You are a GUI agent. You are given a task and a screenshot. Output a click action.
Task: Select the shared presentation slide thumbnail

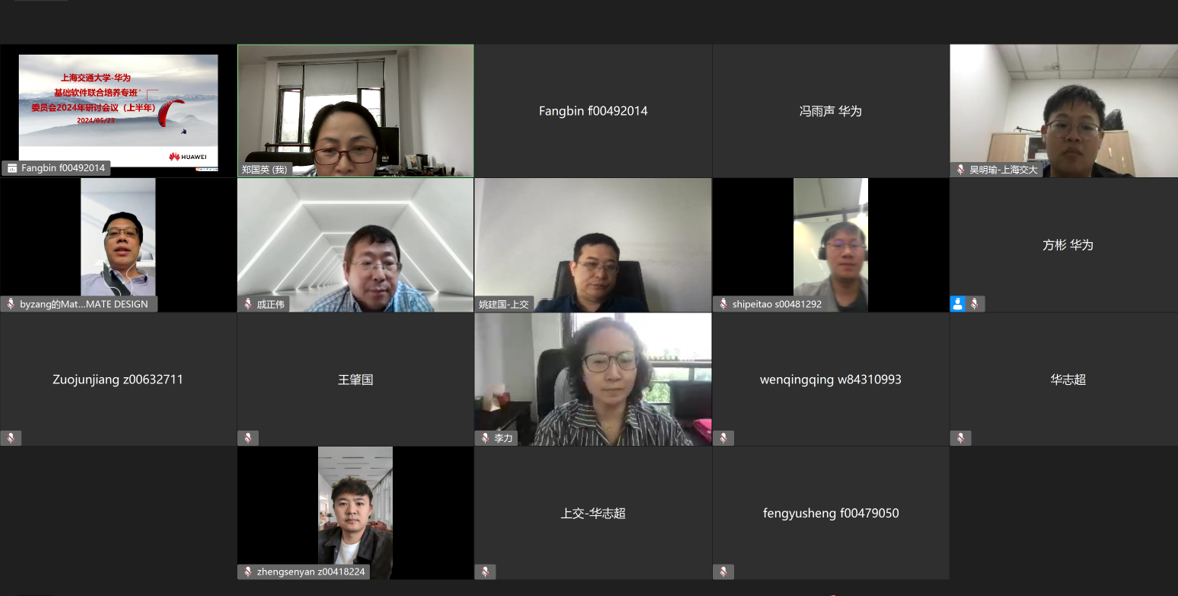point(119,111)
